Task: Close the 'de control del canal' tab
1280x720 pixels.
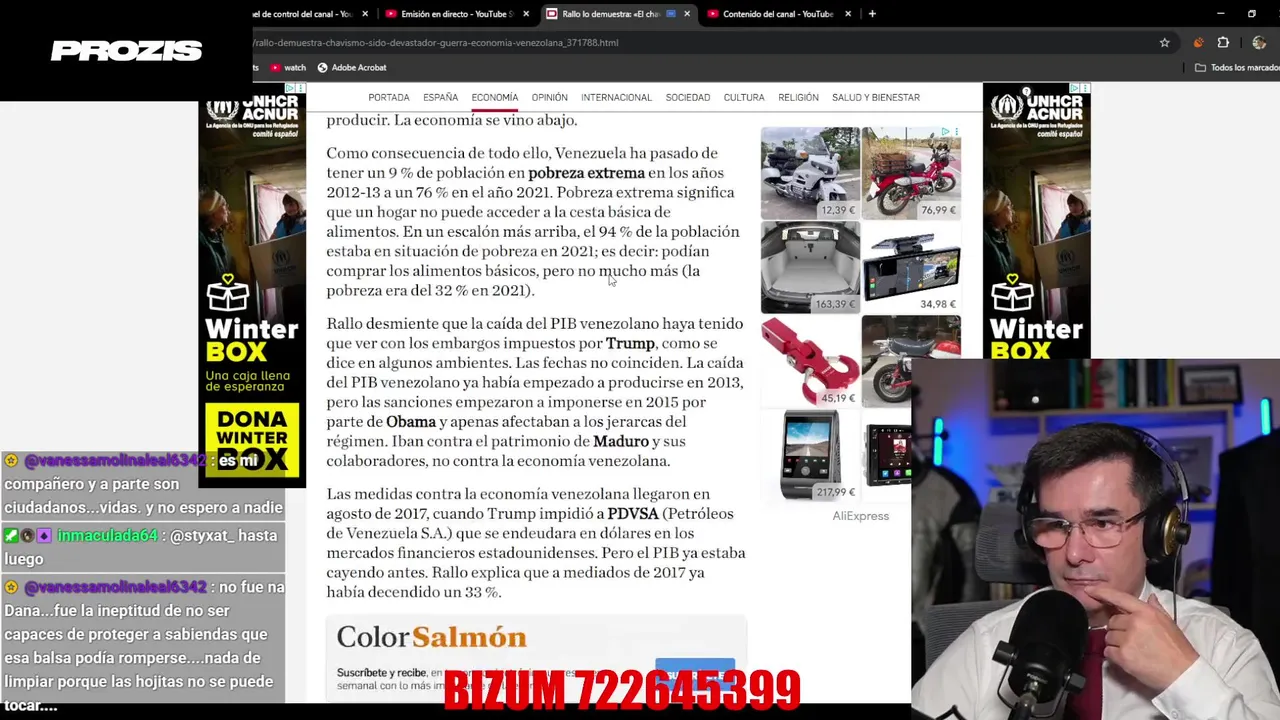Action: 365,14
